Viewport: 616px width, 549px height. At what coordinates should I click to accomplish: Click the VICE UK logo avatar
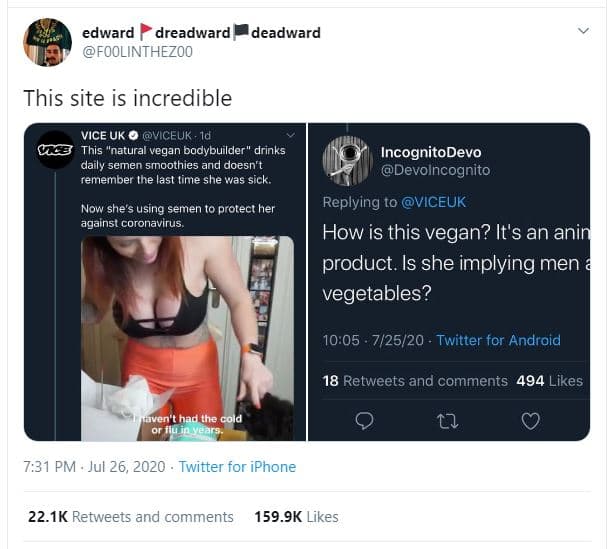[x=53, y=149]
